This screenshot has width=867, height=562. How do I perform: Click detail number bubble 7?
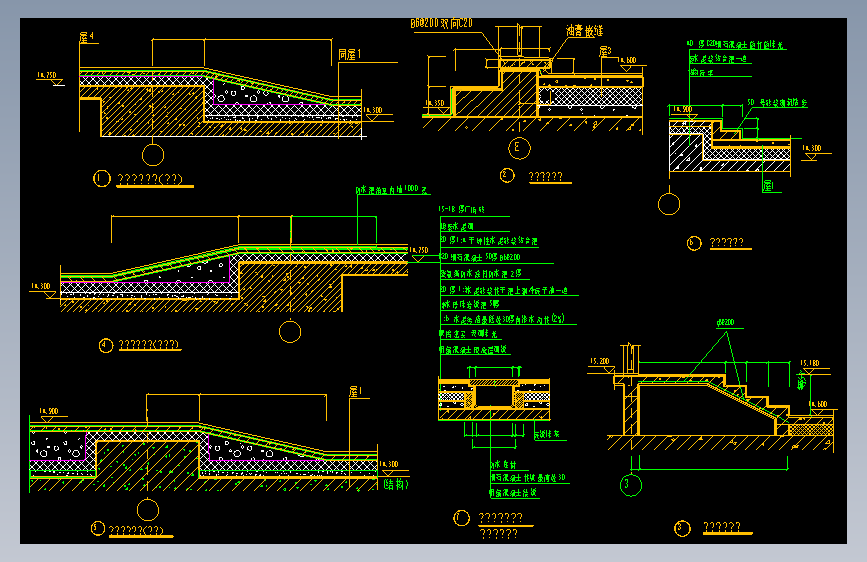pyautogui.click(x=462, y=518)
